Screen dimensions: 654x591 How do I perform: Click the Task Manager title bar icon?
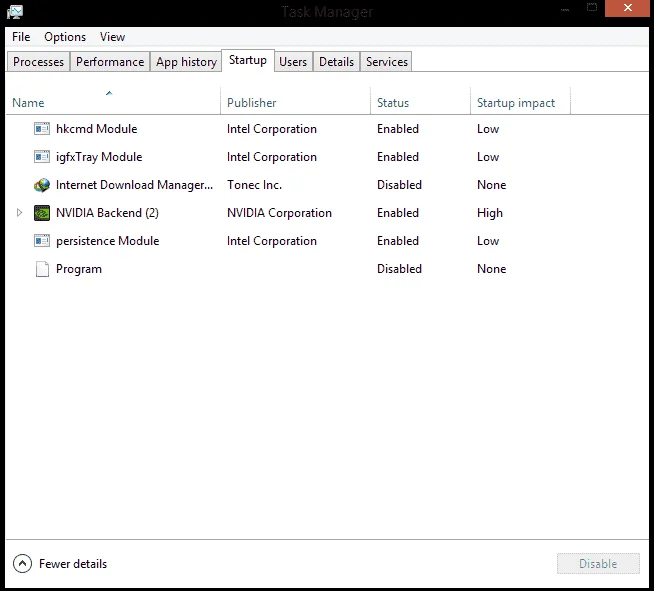click(x=15, y=12)
